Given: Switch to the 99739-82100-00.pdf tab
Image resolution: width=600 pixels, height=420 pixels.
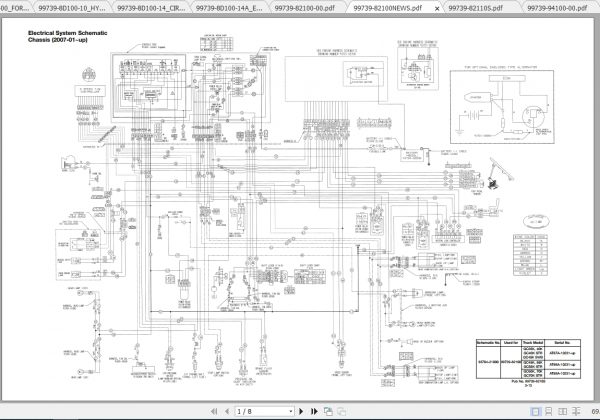Looking at the screenshot, I should [x=305, y=8].
